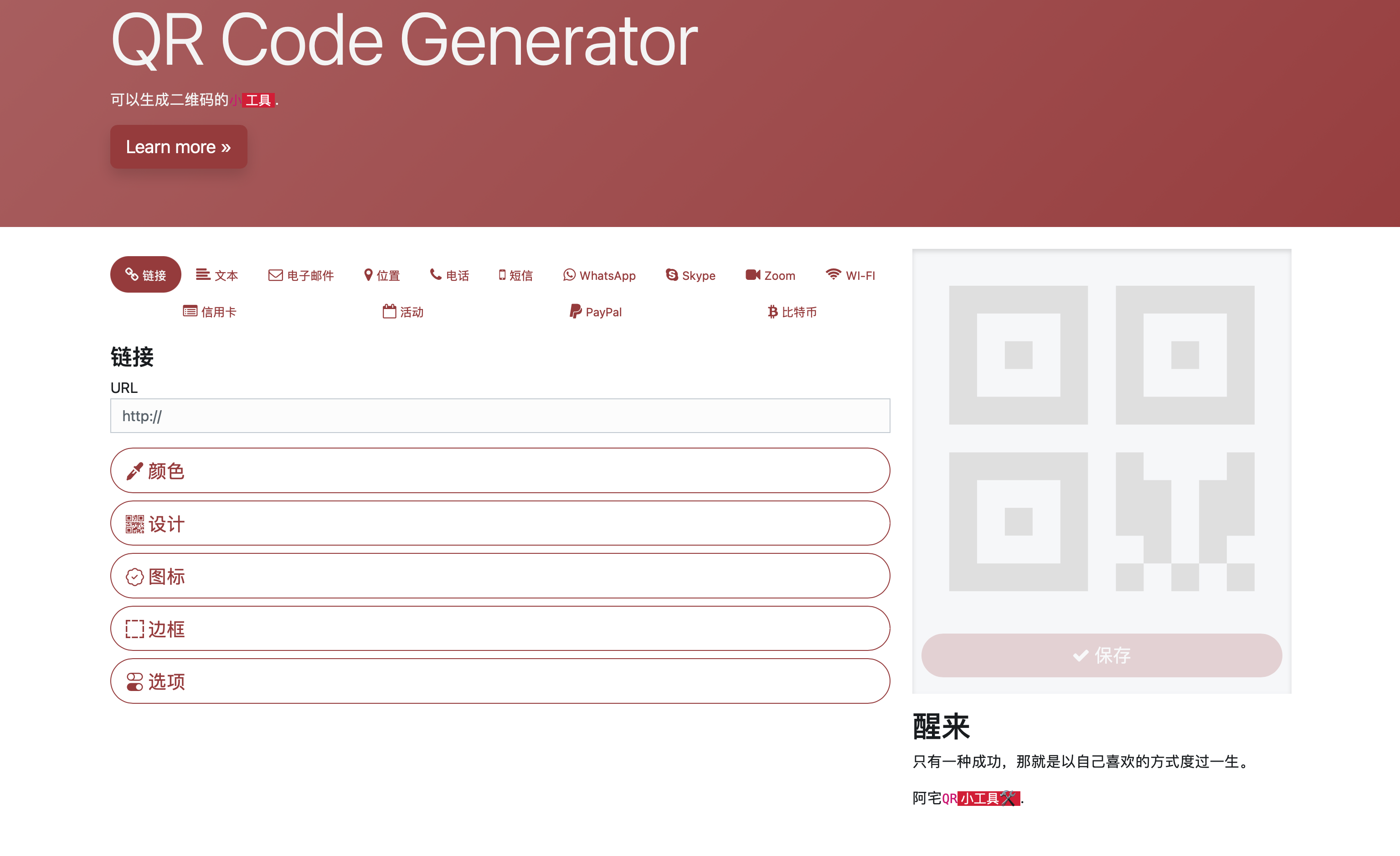Click the URL field label
This screenshot has height=856, width=1400.
(x=124, y=387)
